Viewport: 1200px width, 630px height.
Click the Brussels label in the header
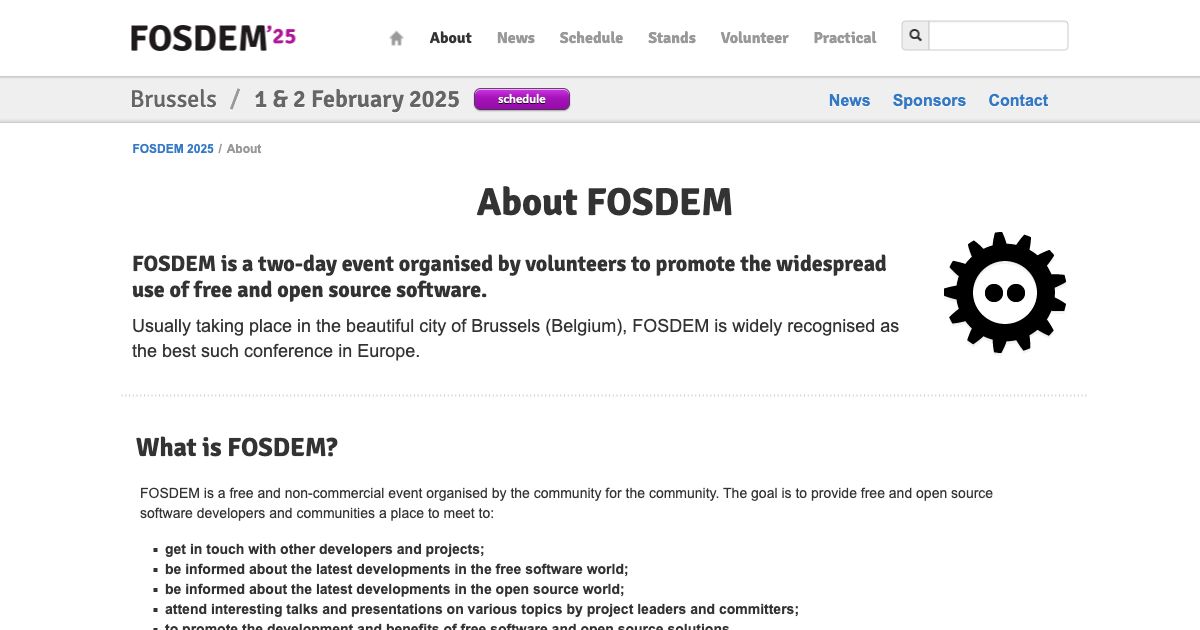173,99
